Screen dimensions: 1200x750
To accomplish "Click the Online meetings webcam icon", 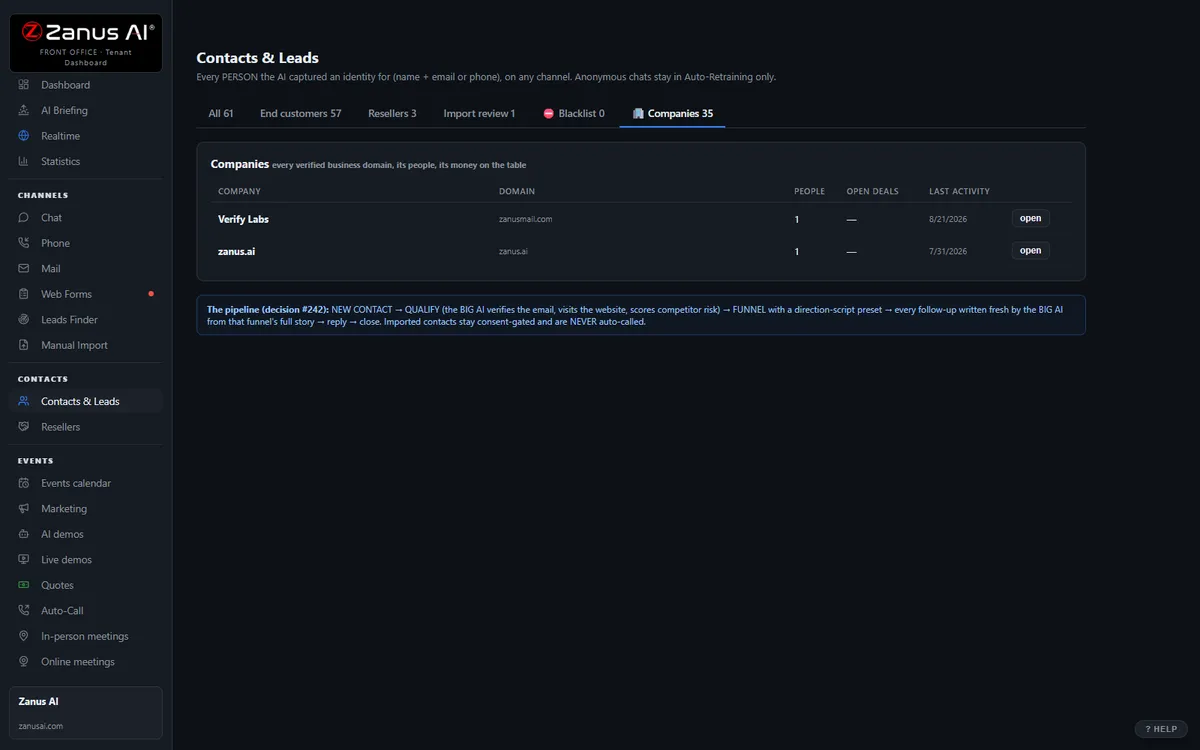I will [24, 661].
